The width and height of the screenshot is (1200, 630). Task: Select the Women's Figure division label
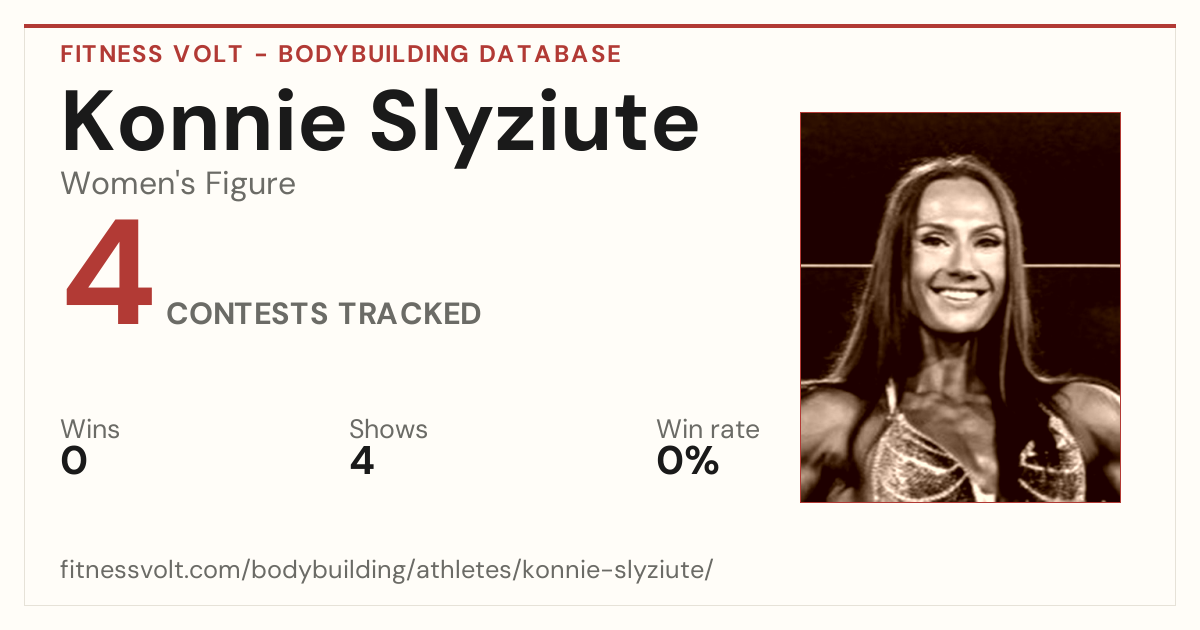pos(178,184)
